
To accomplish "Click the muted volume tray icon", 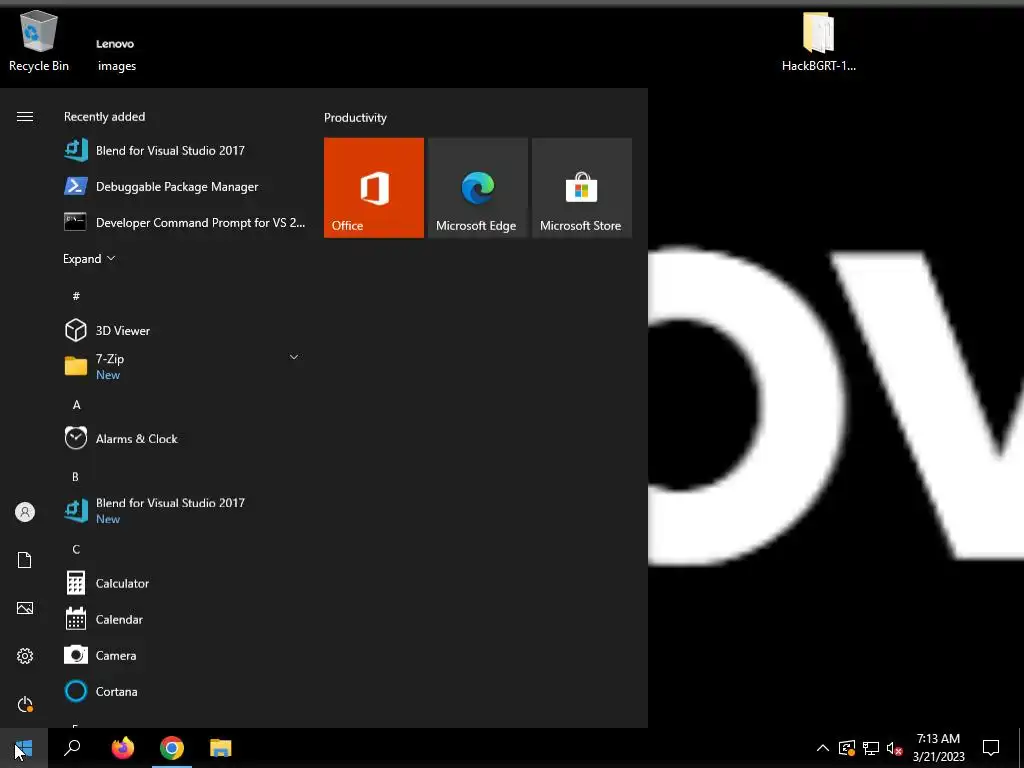I will pyautogui.click(x=895, y=748).
